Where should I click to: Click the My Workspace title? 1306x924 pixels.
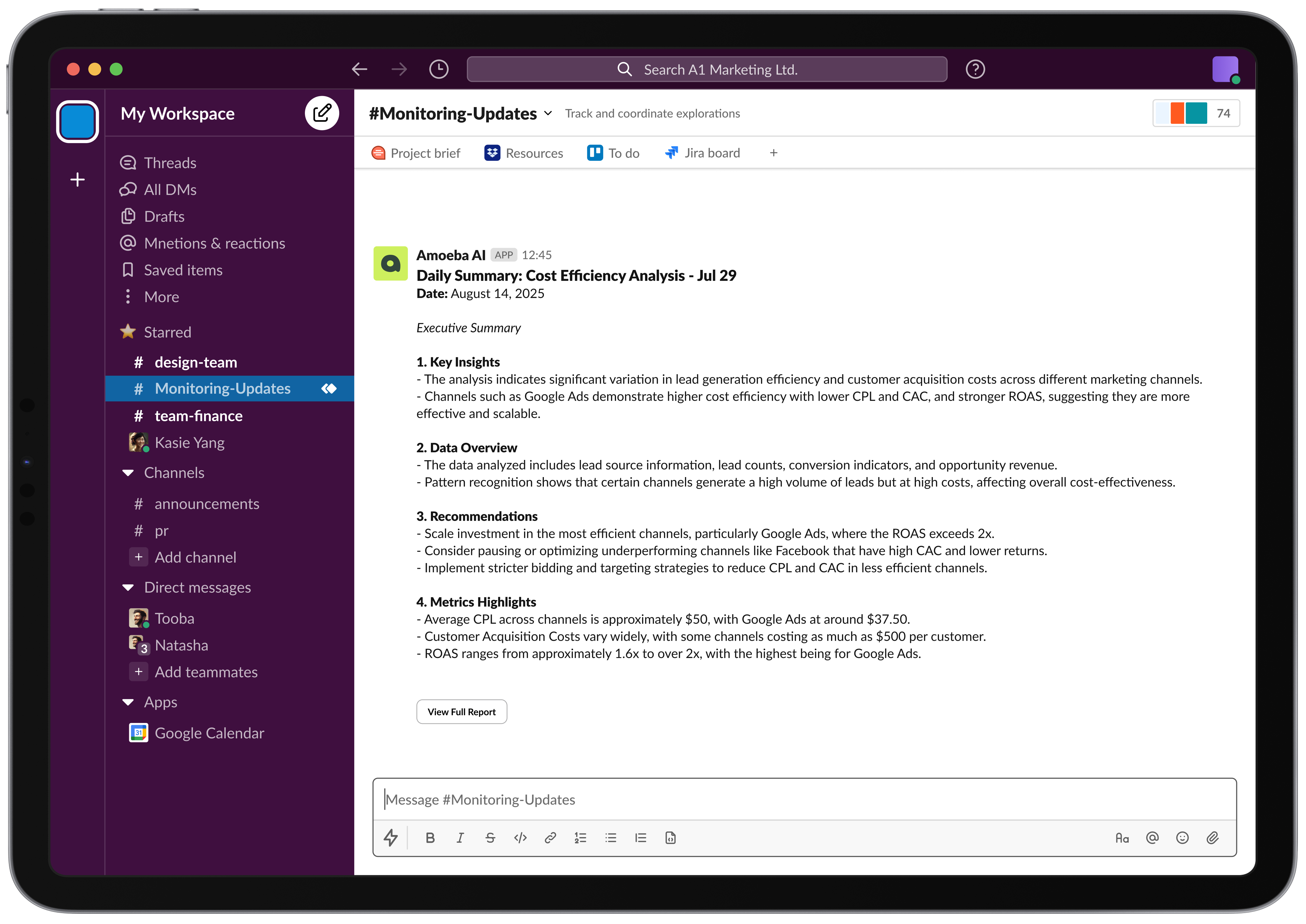[178, 113]
